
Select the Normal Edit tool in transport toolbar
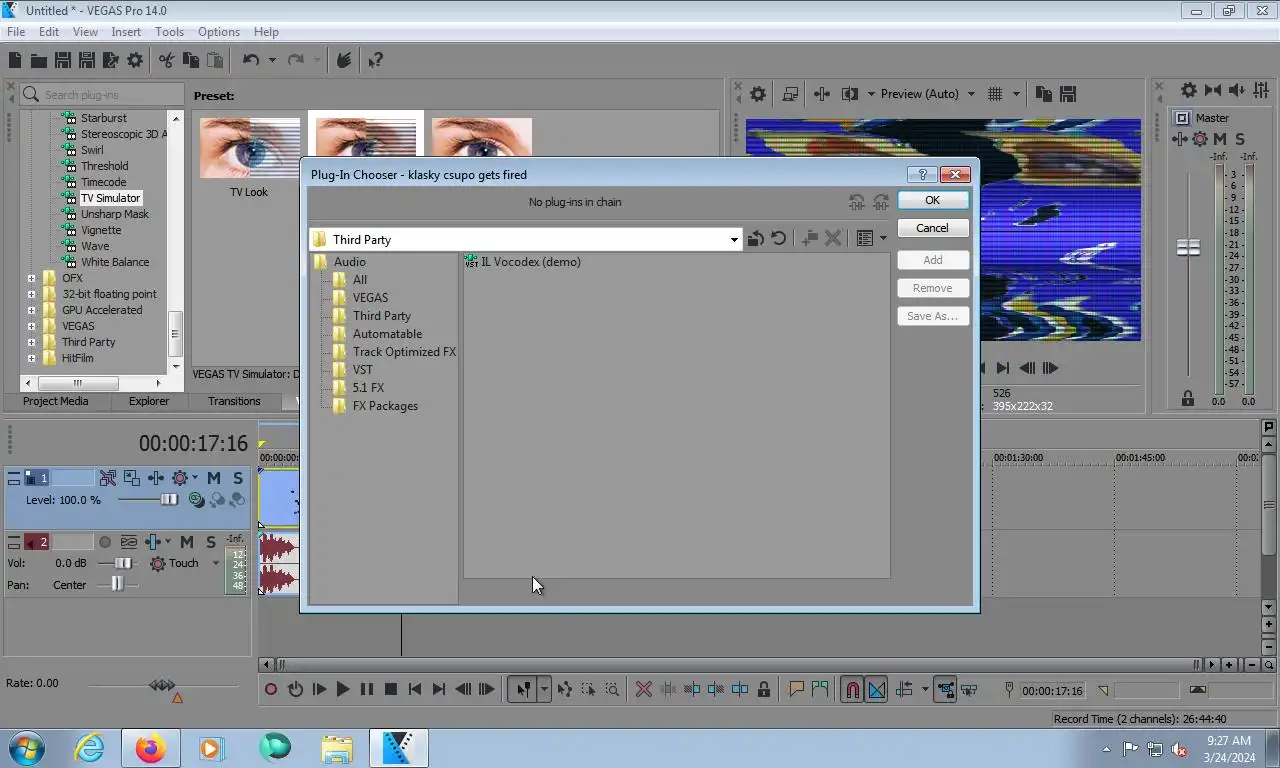click(x=523, y=689)
